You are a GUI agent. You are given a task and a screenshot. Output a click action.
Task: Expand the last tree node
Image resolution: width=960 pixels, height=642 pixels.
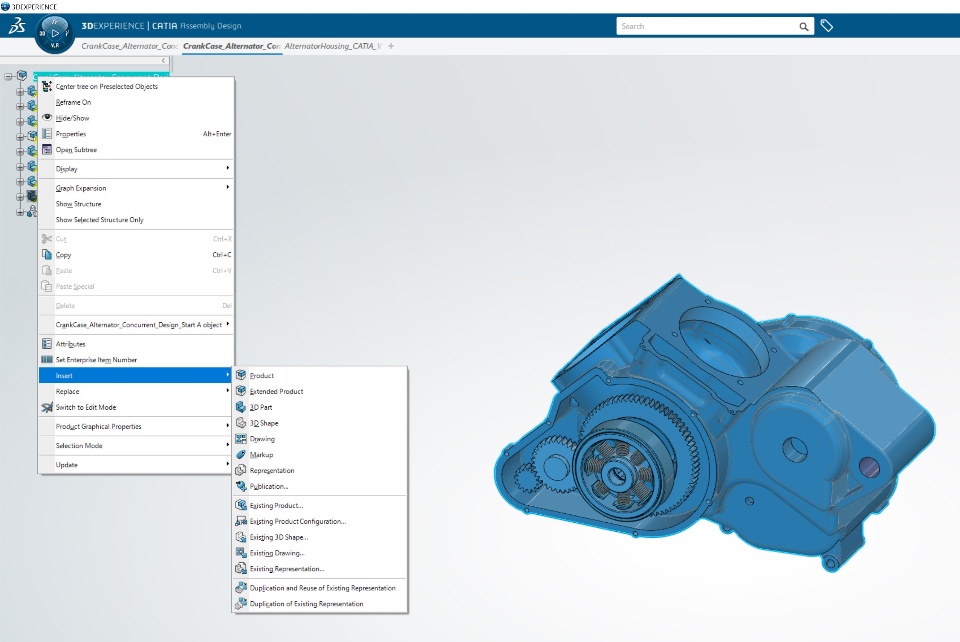[x=20, y=212]
